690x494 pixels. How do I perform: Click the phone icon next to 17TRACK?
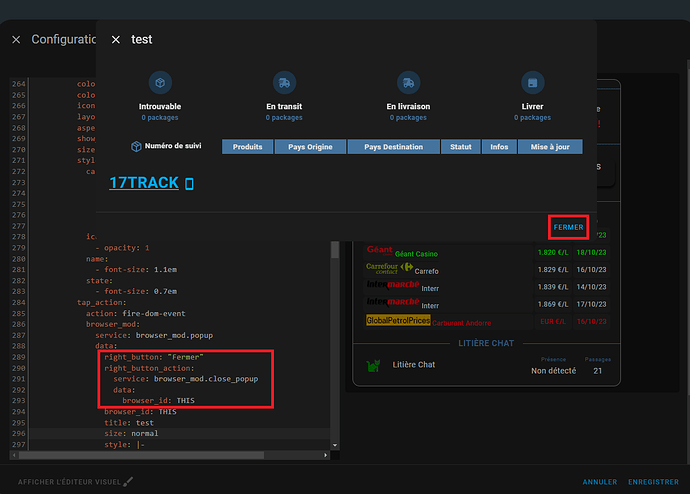coord(189,183)
